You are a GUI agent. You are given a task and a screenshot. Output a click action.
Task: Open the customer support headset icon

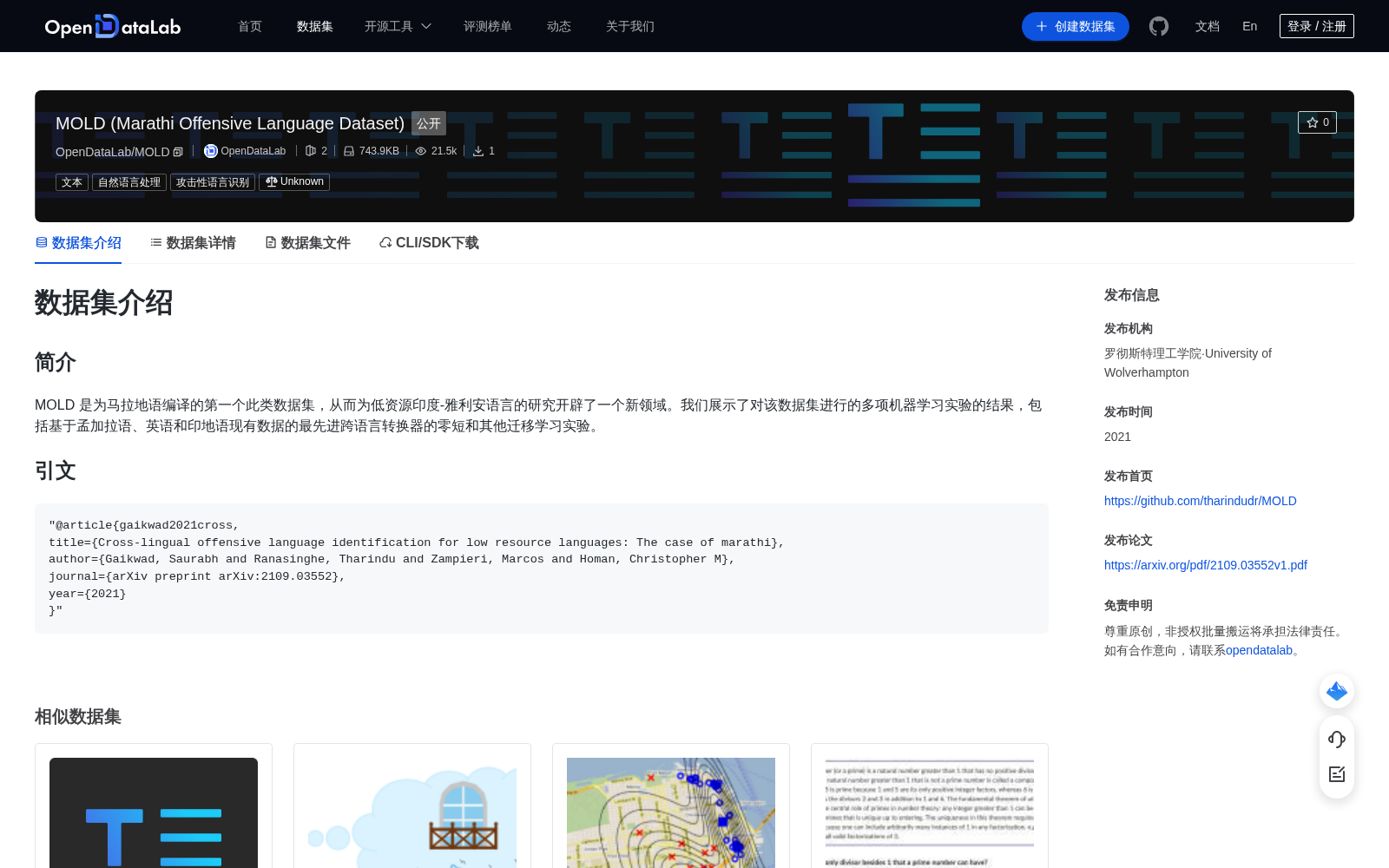coord(1337,740)
